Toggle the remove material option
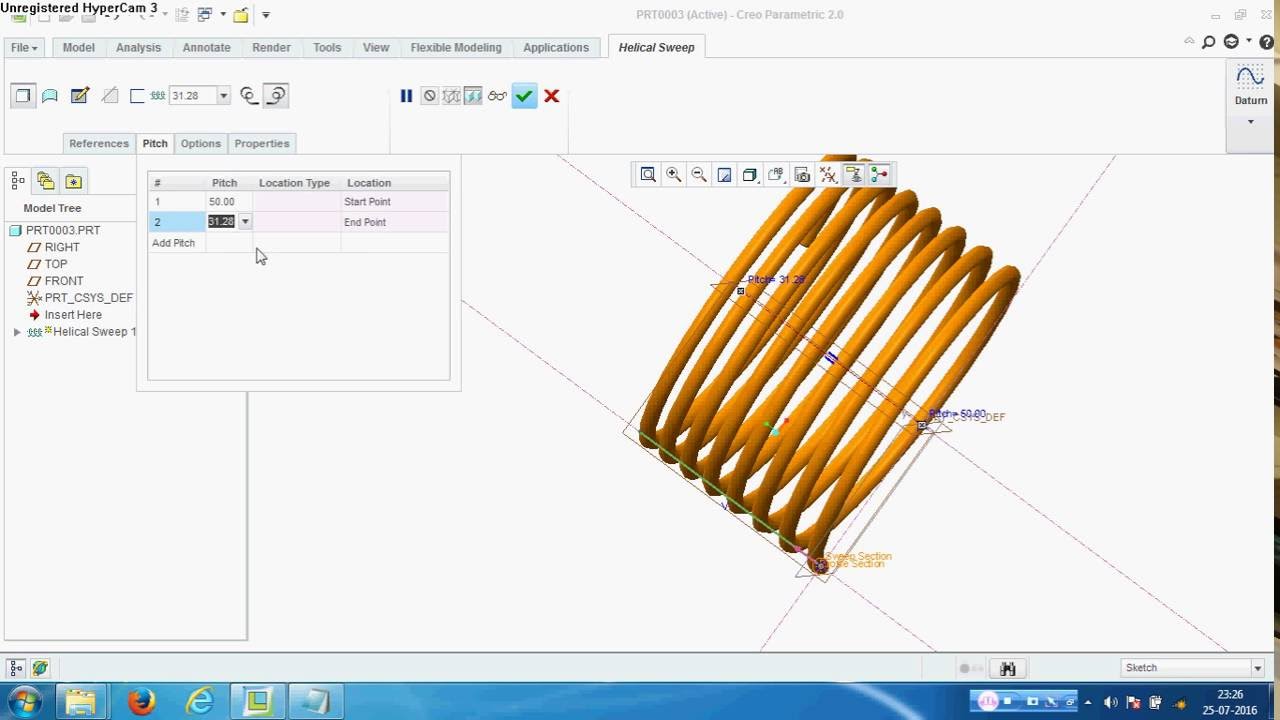The image size is (1280, 720). (110, 96)
